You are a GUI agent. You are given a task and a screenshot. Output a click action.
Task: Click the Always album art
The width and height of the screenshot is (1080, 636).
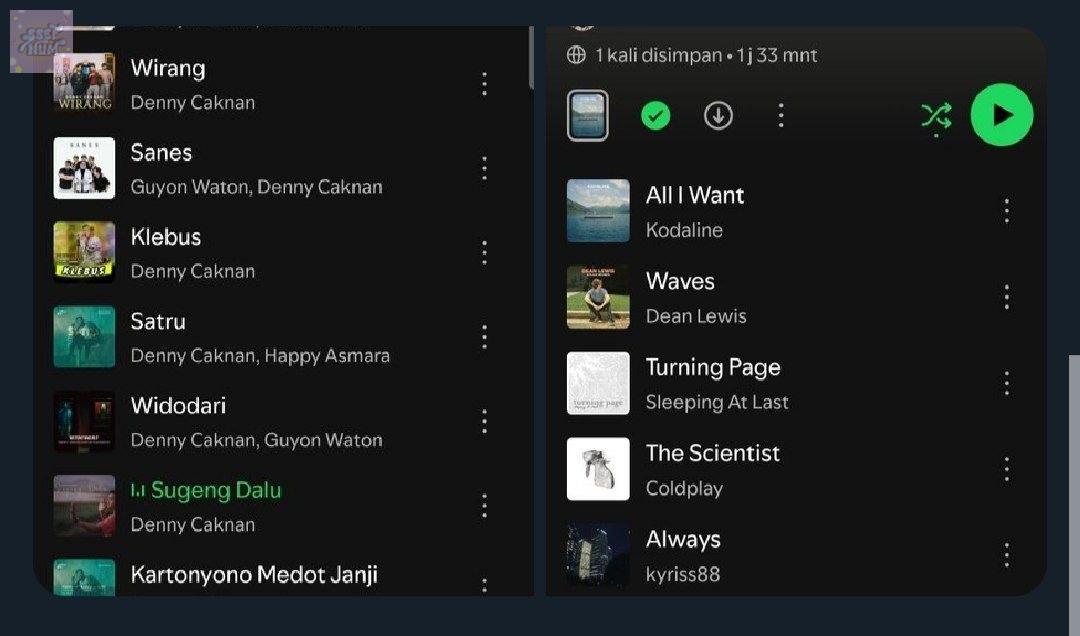coord(598,555)
